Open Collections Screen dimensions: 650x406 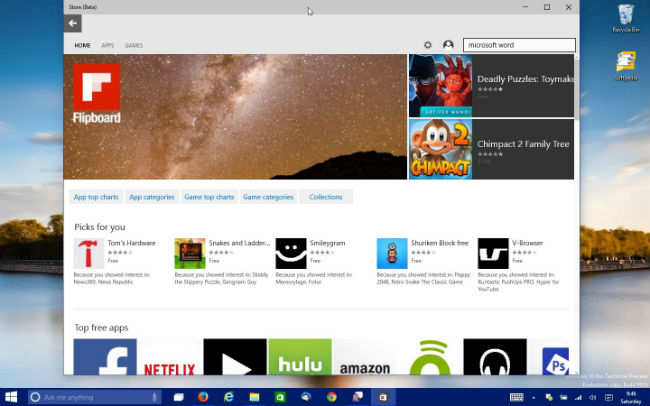point(326,197)
